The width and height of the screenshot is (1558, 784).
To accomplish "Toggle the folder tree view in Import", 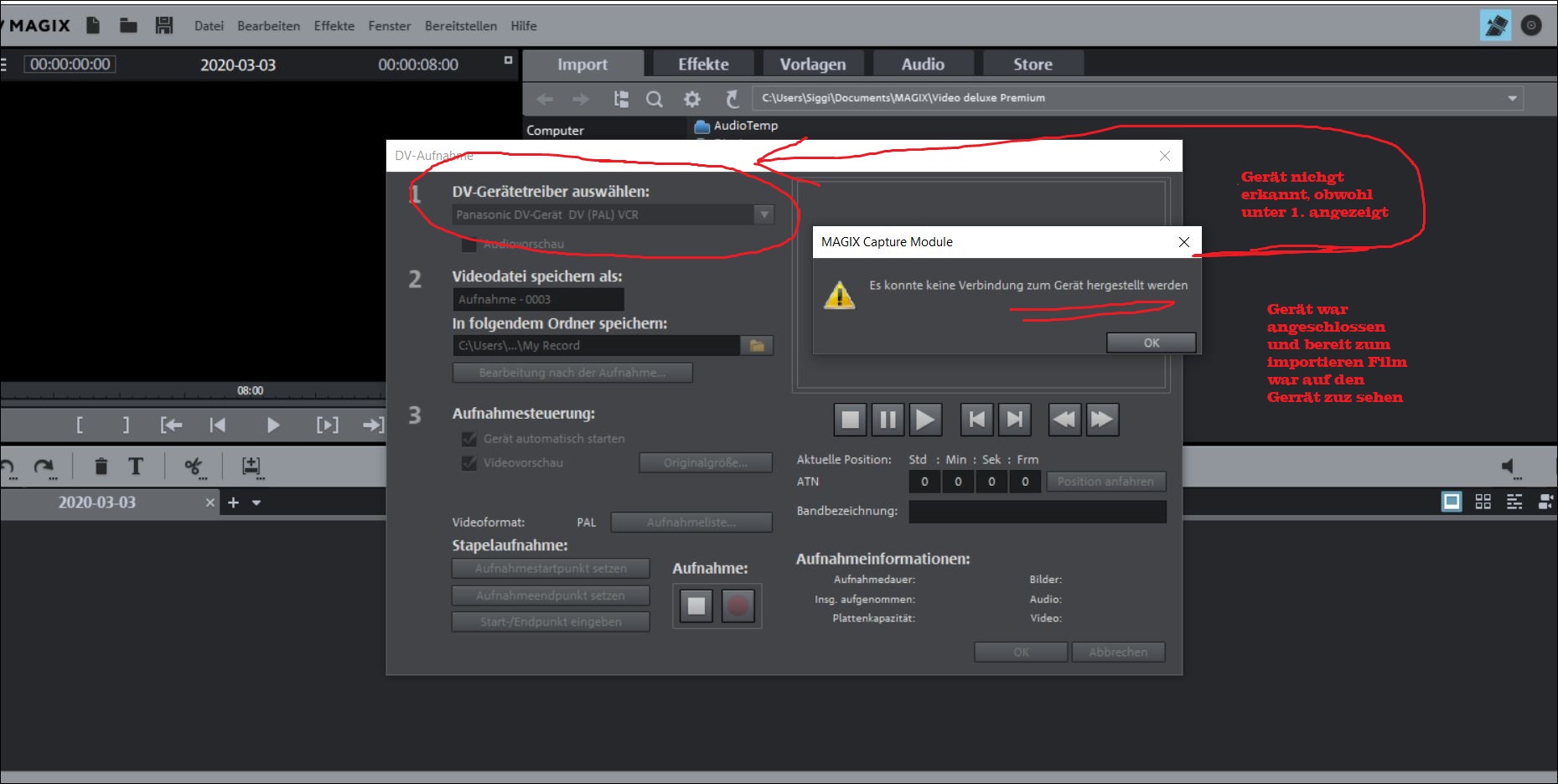I will [621, 99].
